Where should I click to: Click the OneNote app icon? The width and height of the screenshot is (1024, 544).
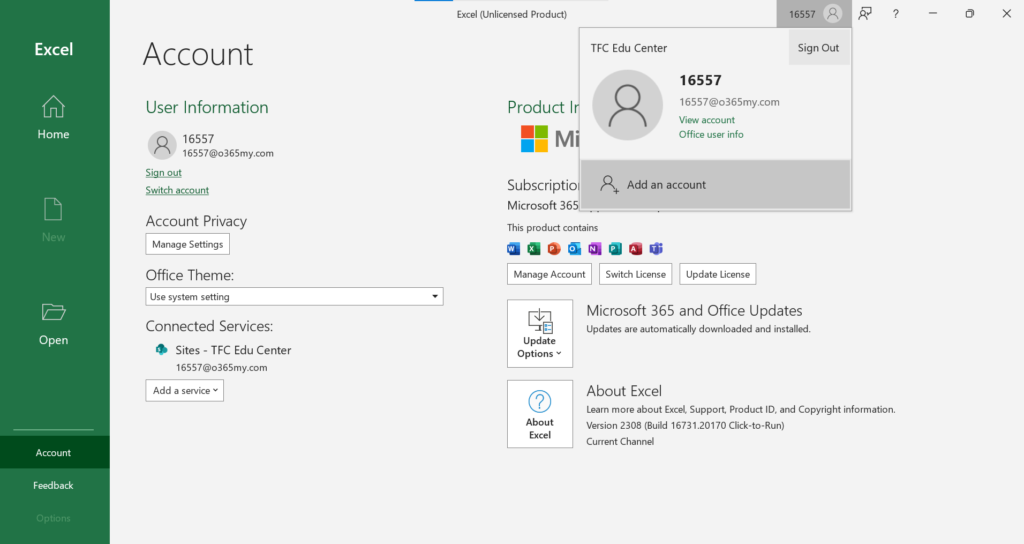pyautogui.click(x=594, y=249)
